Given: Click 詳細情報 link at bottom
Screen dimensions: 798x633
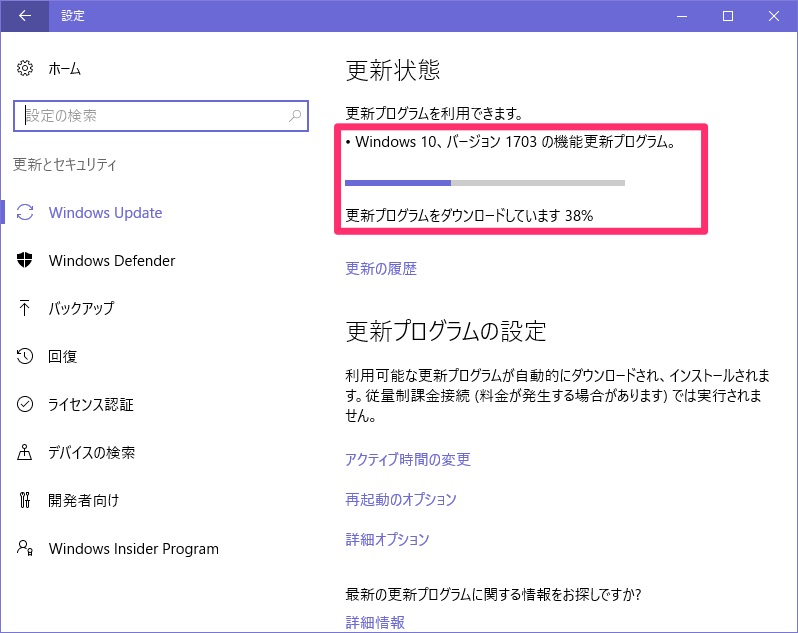Looking at the screenshot, I should coord(375,622).
